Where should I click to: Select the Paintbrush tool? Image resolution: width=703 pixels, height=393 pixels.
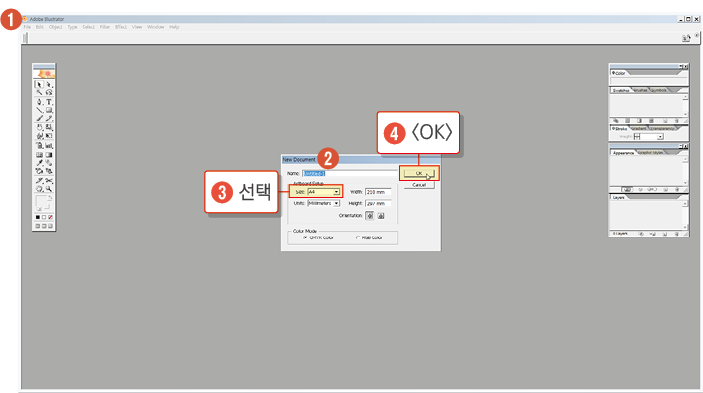[39, 119]
